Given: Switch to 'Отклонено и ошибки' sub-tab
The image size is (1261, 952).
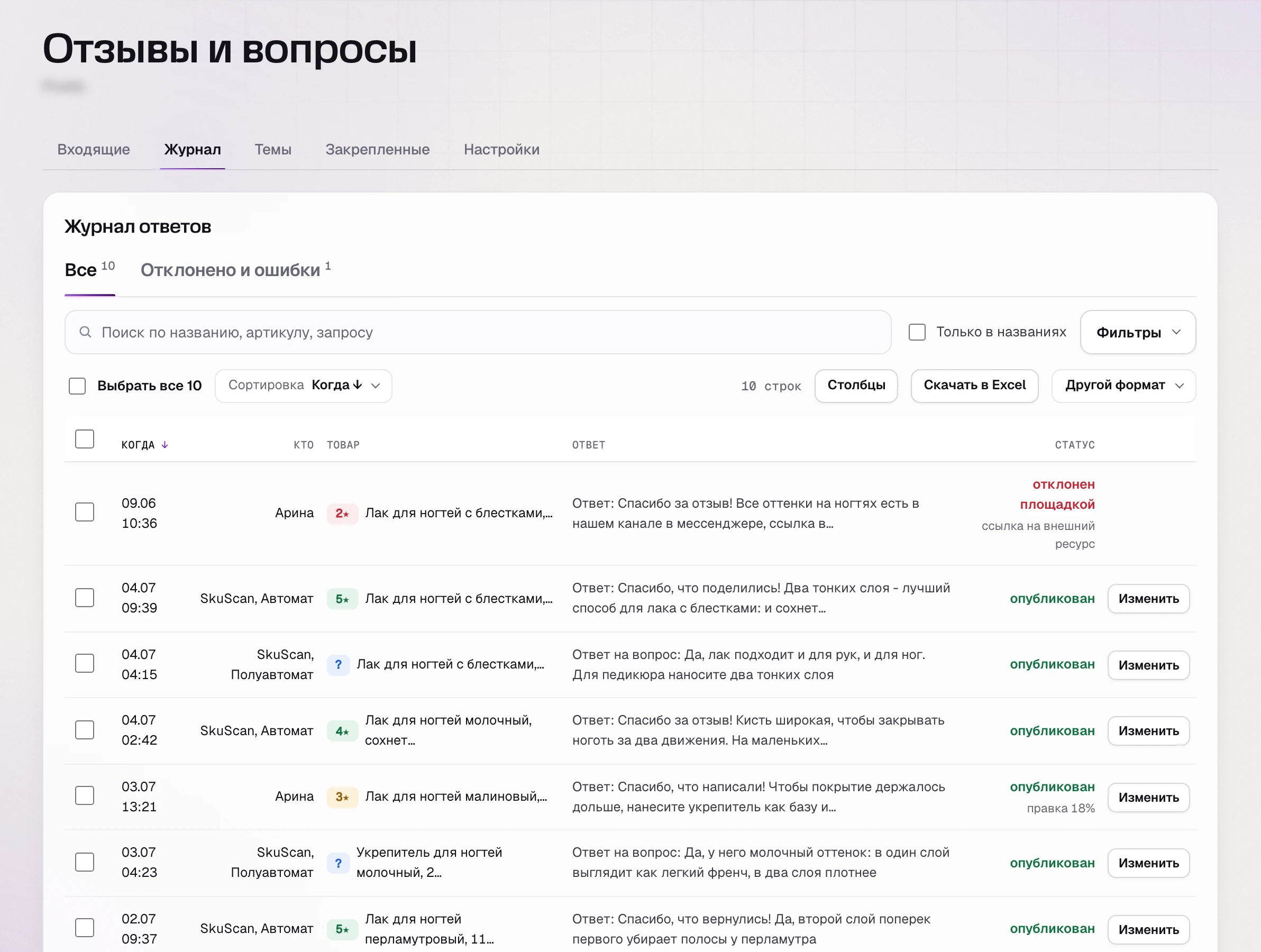Looking at the screenshot, I should (235, 270).
